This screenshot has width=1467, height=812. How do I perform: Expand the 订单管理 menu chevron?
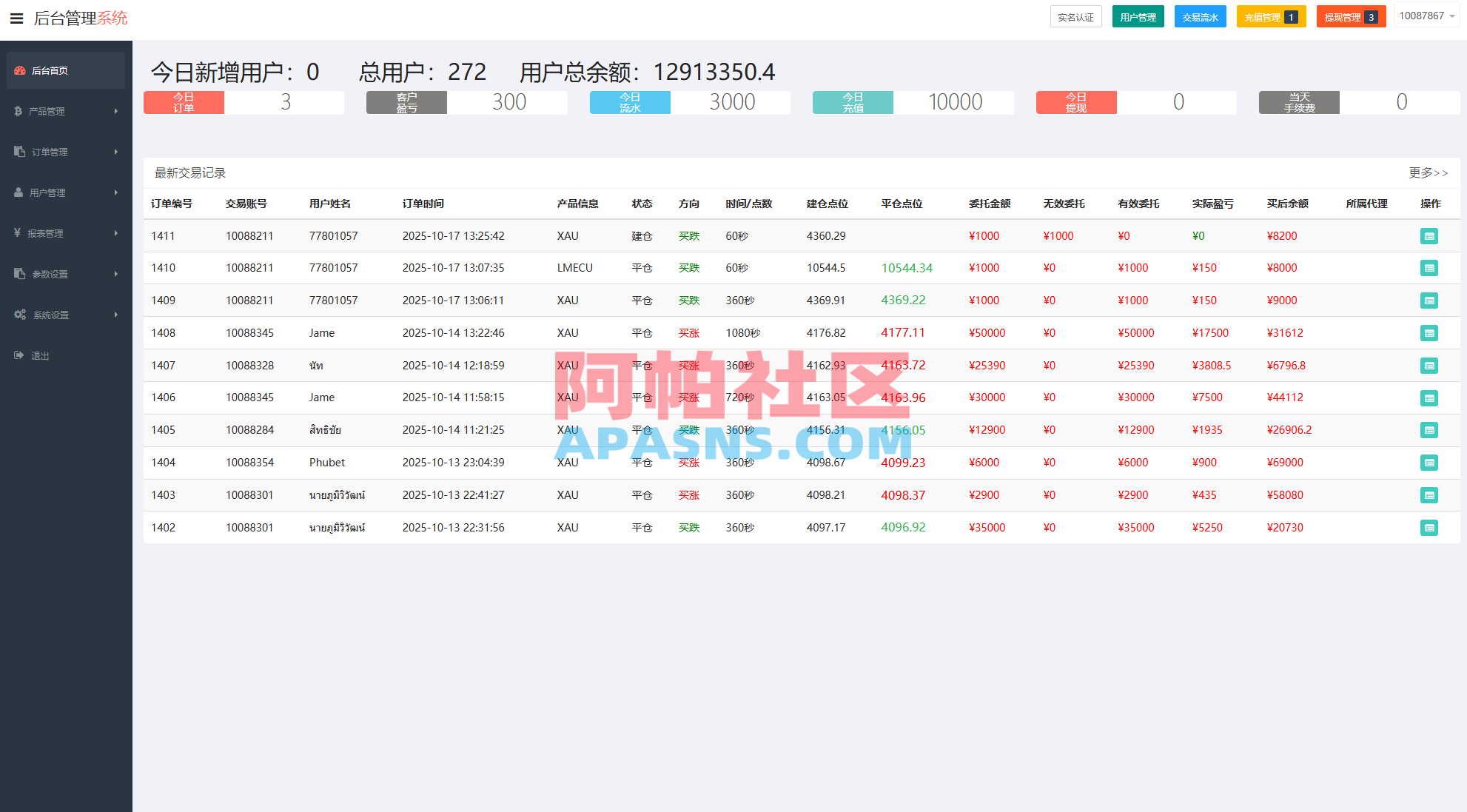pyautogui.click(x=115, y=151)
